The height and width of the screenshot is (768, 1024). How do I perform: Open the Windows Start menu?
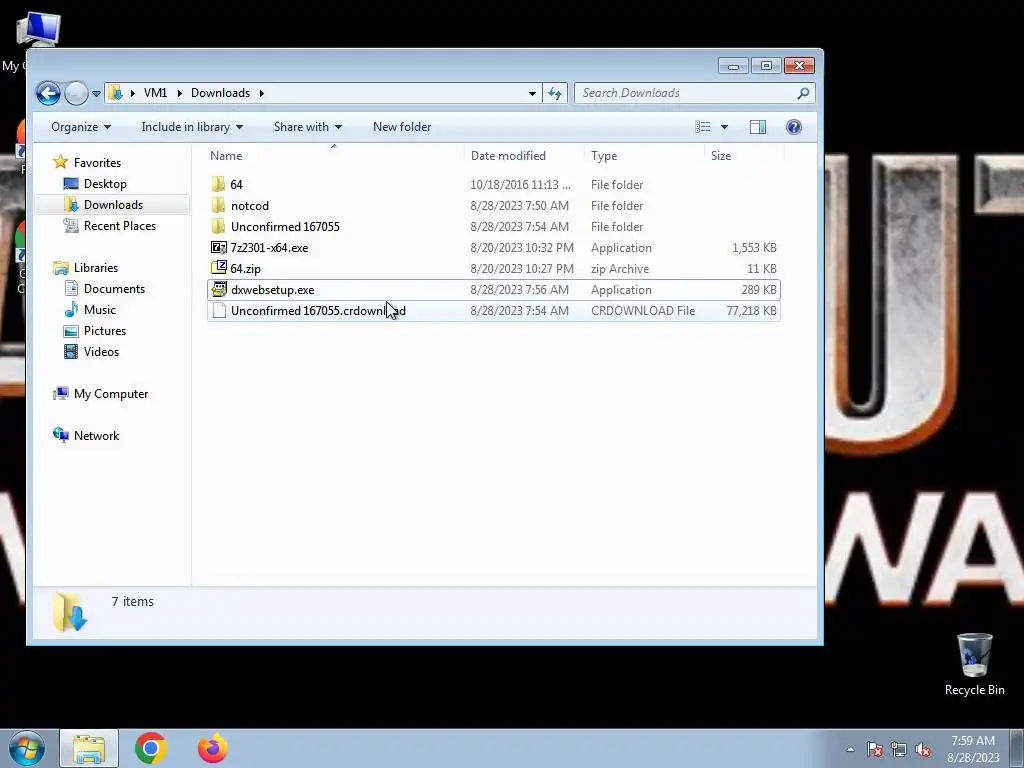click(27, 748)
